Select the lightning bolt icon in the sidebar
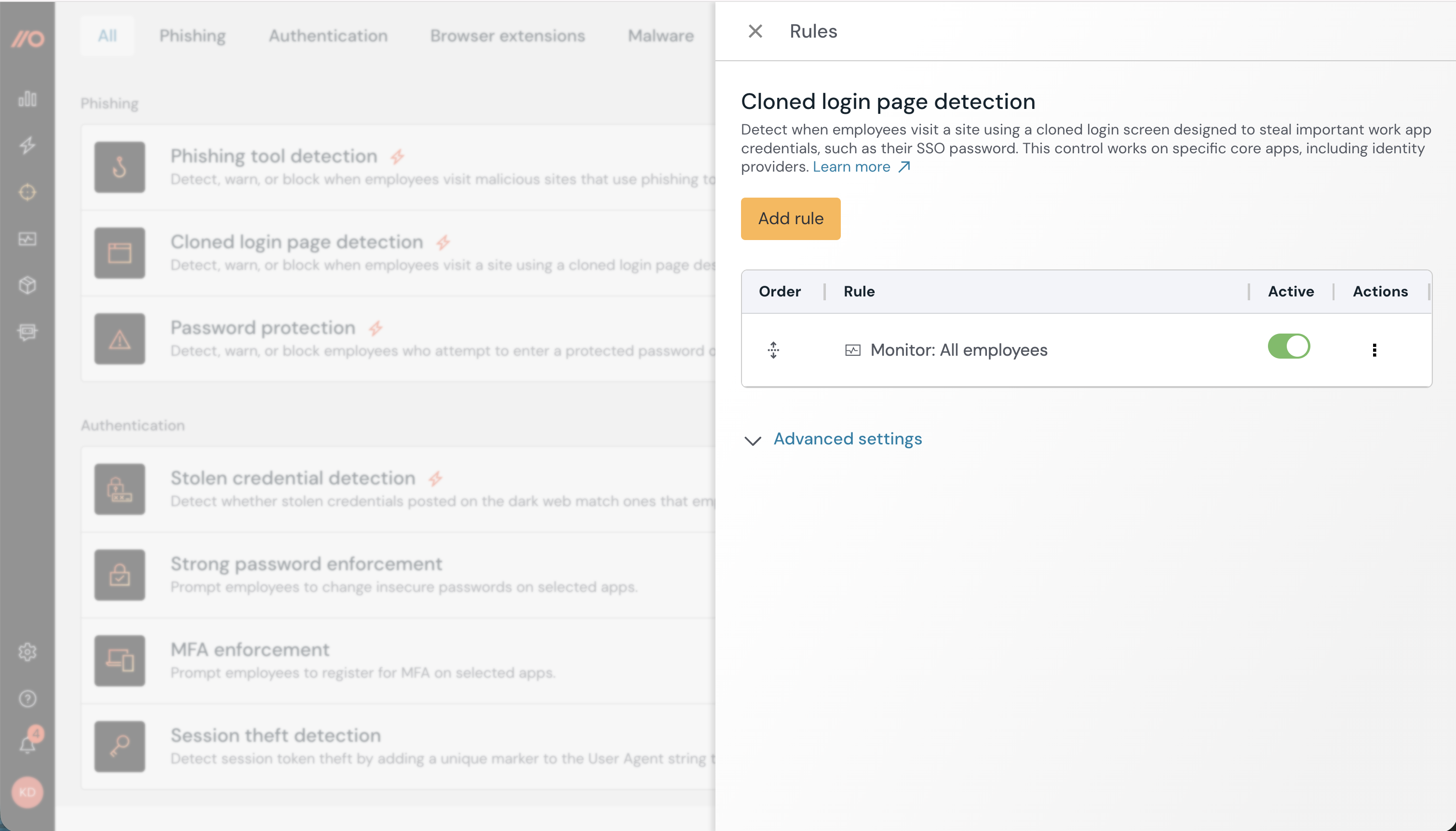 [x=27, y=146]
